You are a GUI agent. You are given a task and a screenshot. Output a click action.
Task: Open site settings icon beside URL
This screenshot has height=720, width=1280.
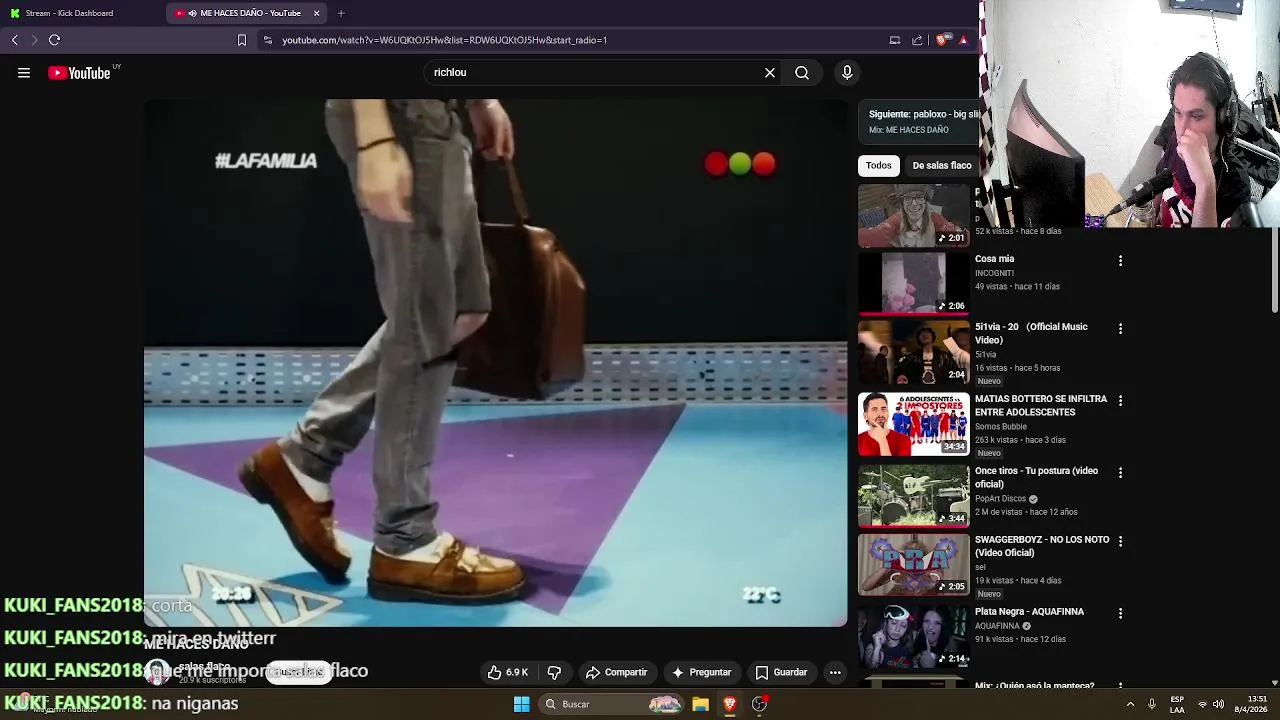click(x=267, y=40)
